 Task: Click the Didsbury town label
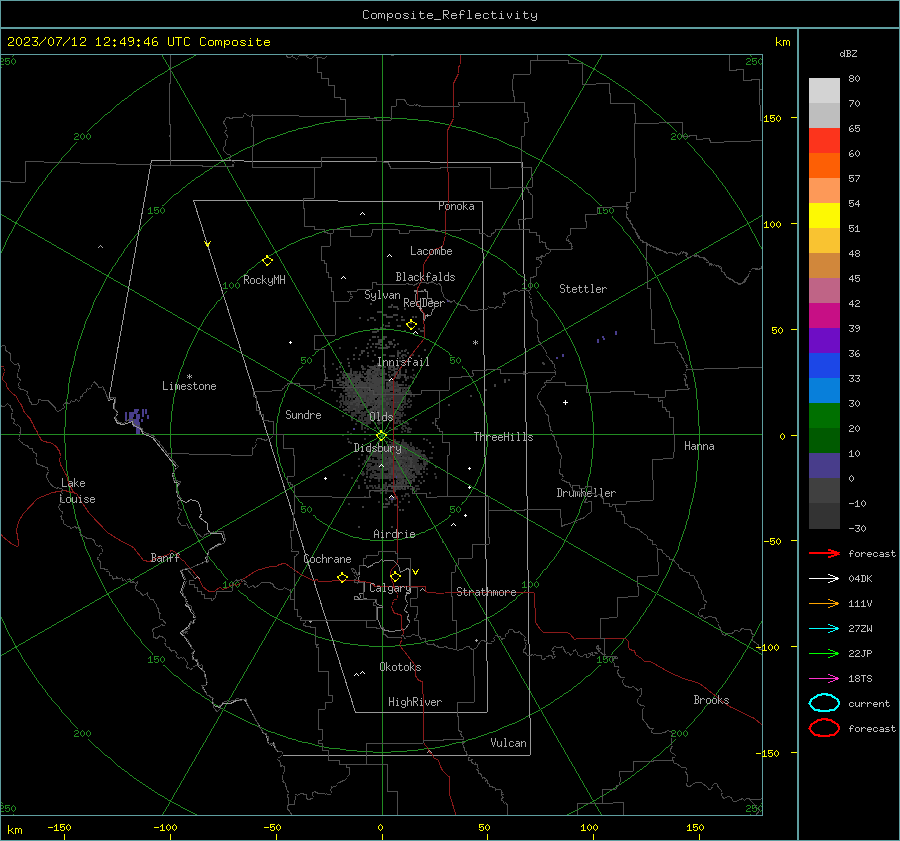point(377,448)
